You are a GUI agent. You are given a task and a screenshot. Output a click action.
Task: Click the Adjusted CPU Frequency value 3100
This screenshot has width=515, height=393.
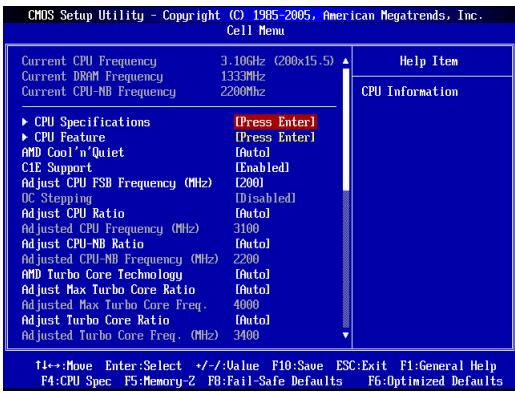(246, 229)
